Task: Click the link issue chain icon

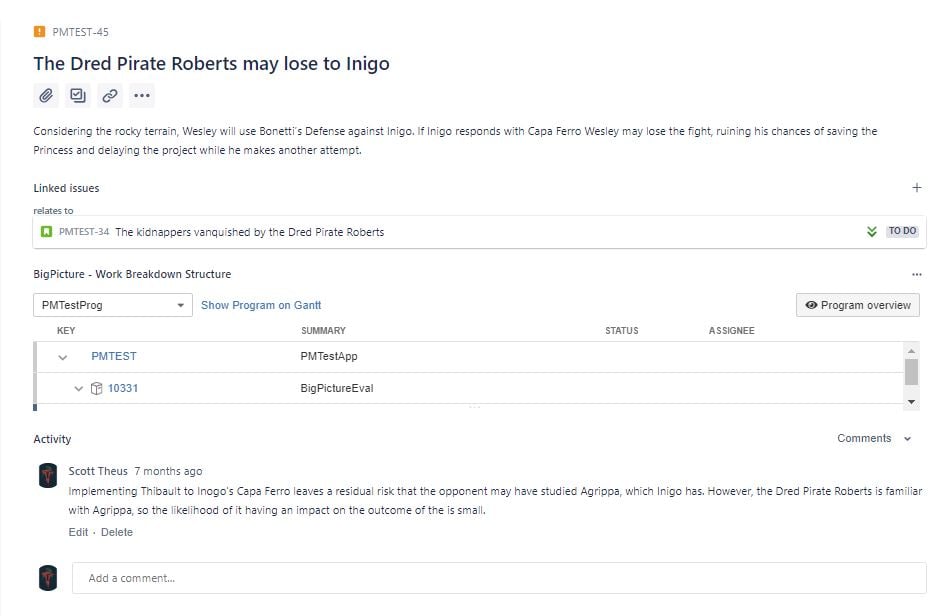Action: [110, 95]
